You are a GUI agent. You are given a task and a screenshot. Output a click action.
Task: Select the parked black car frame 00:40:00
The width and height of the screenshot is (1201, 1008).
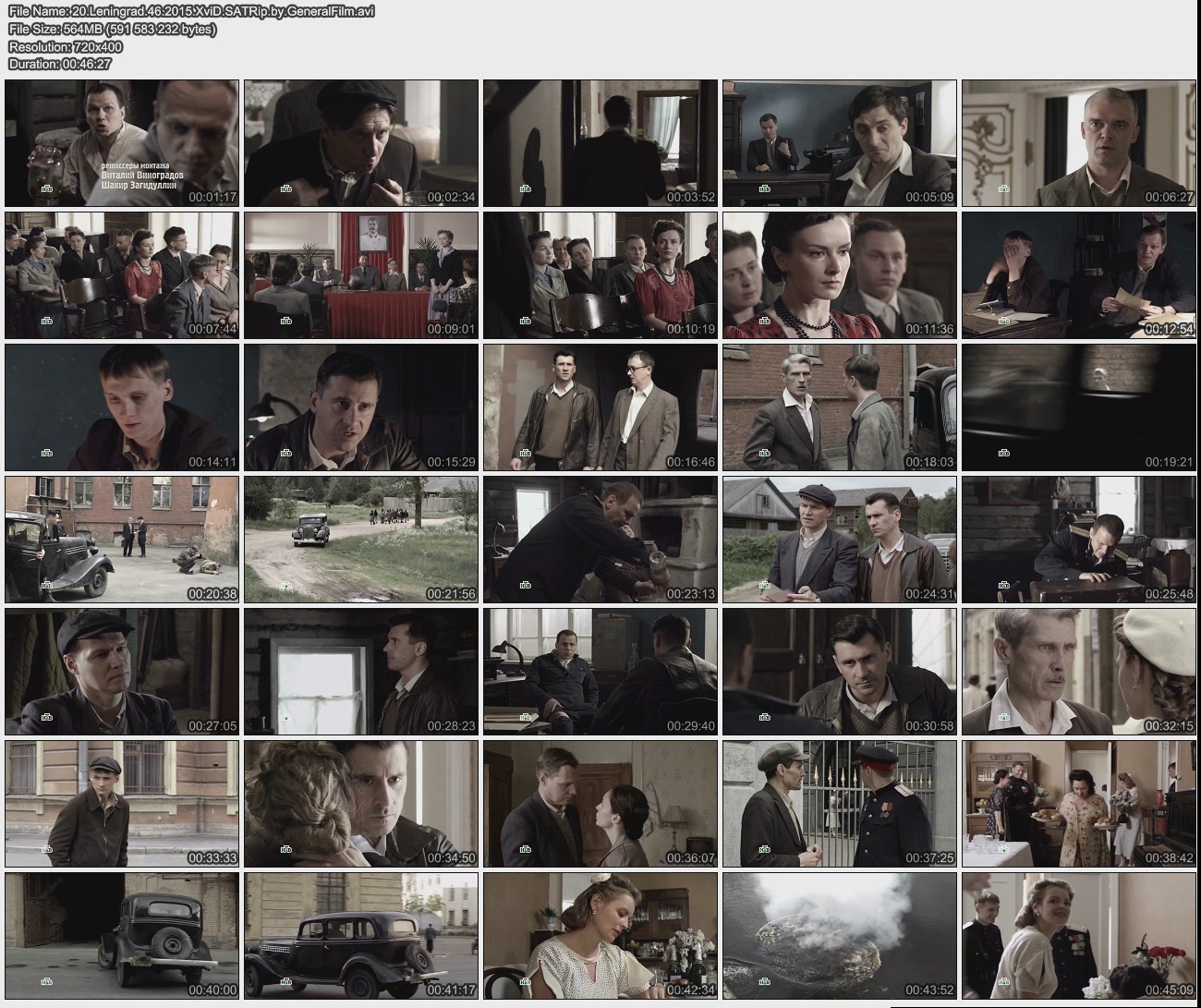click(x=122, y=936)
